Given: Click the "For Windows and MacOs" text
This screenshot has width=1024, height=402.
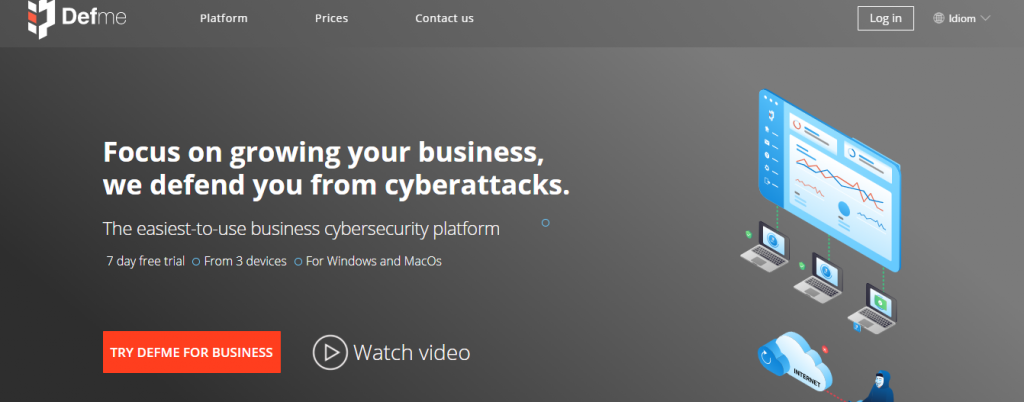Looking at the screenshot, I should 374,262.
